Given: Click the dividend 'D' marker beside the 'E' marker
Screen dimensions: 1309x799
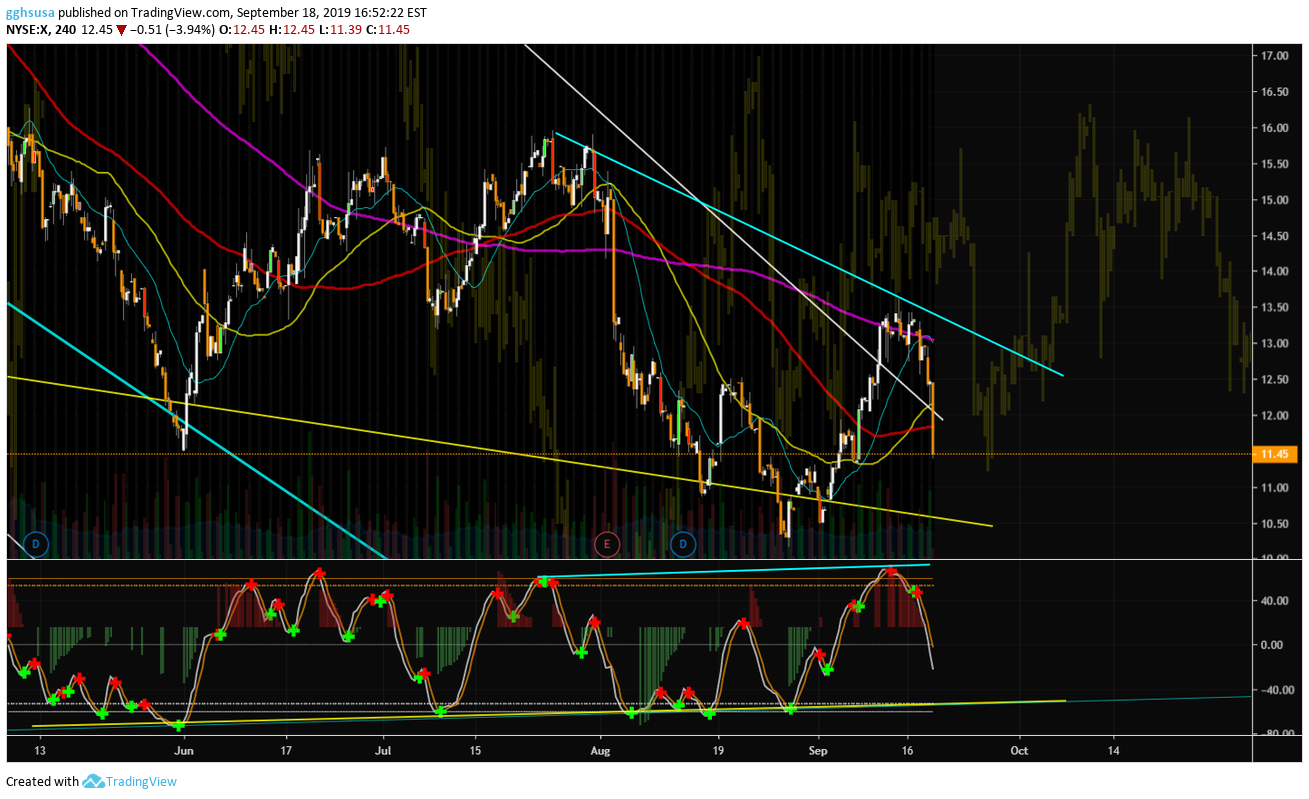Looking at the screenshot, I should coord(685,544).
